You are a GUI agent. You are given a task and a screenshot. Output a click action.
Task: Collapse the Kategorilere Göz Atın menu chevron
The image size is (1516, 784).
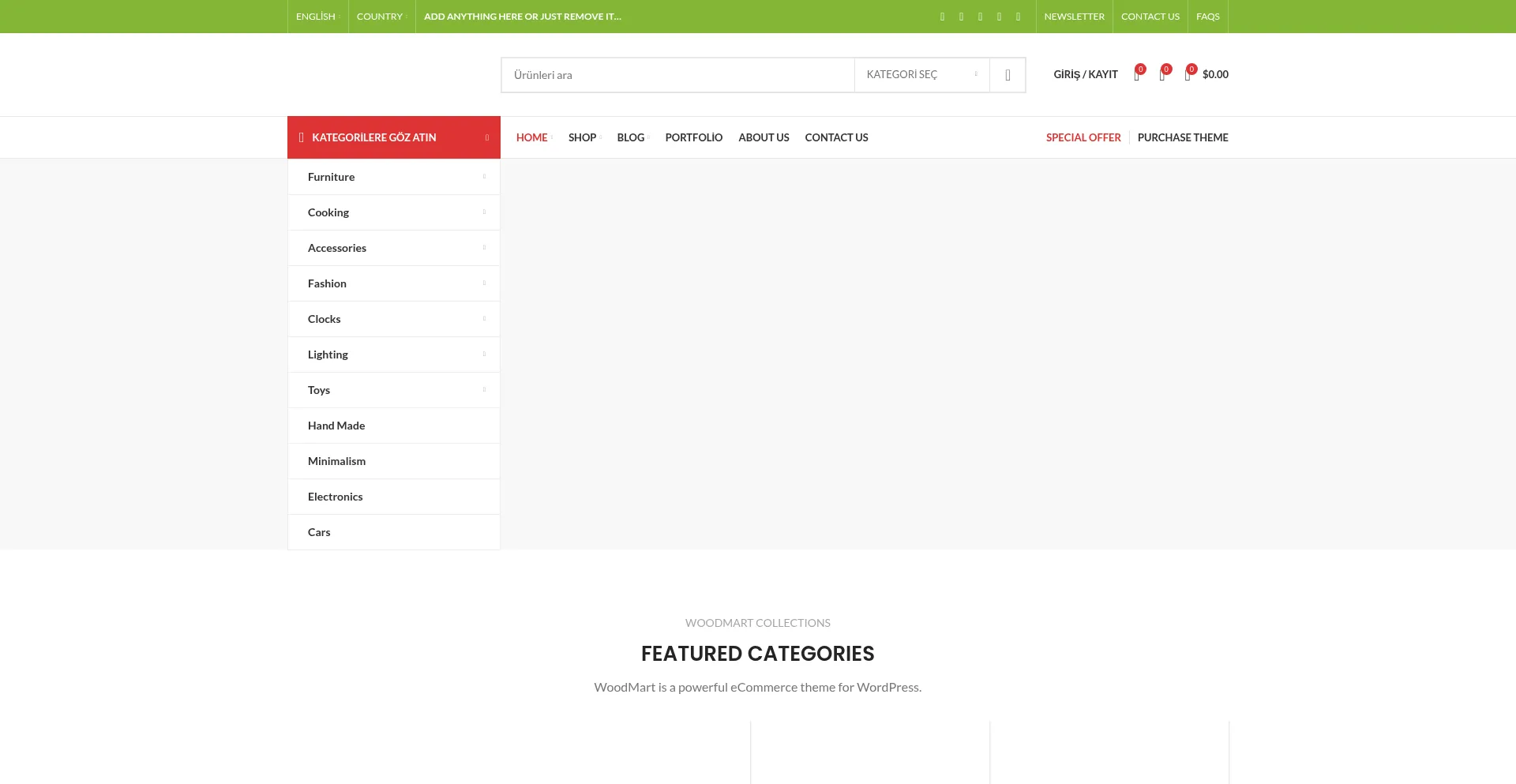(x=487, y=137)
